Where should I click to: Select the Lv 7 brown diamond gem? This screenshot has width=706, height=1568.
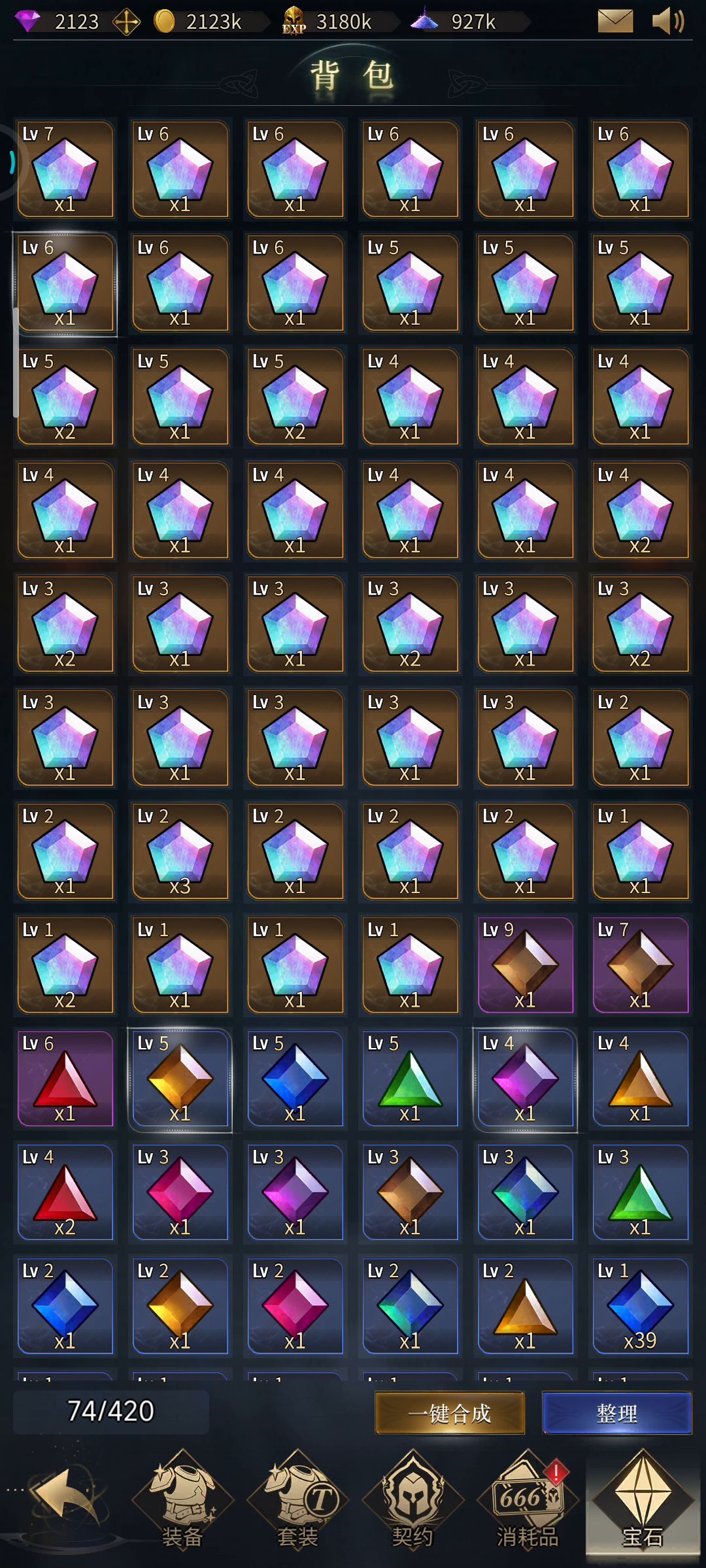coord(641,965)
